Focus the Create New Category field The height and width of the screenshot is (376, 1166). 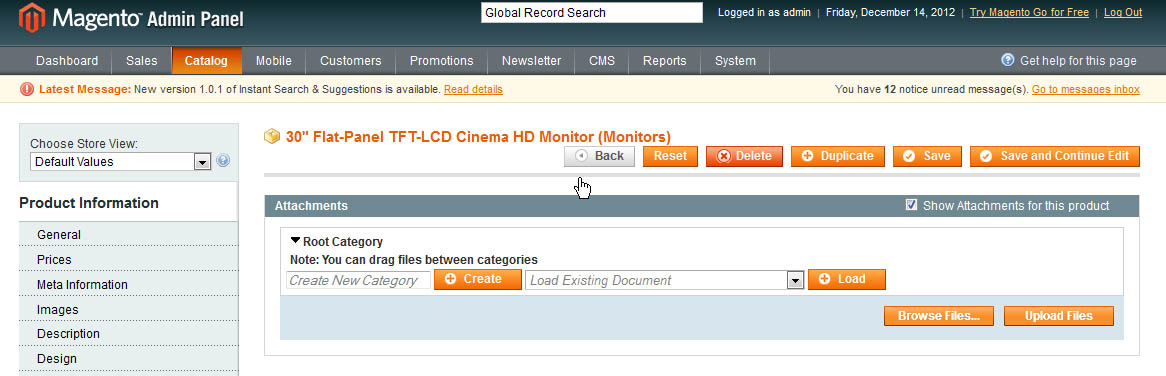[358, 280]
